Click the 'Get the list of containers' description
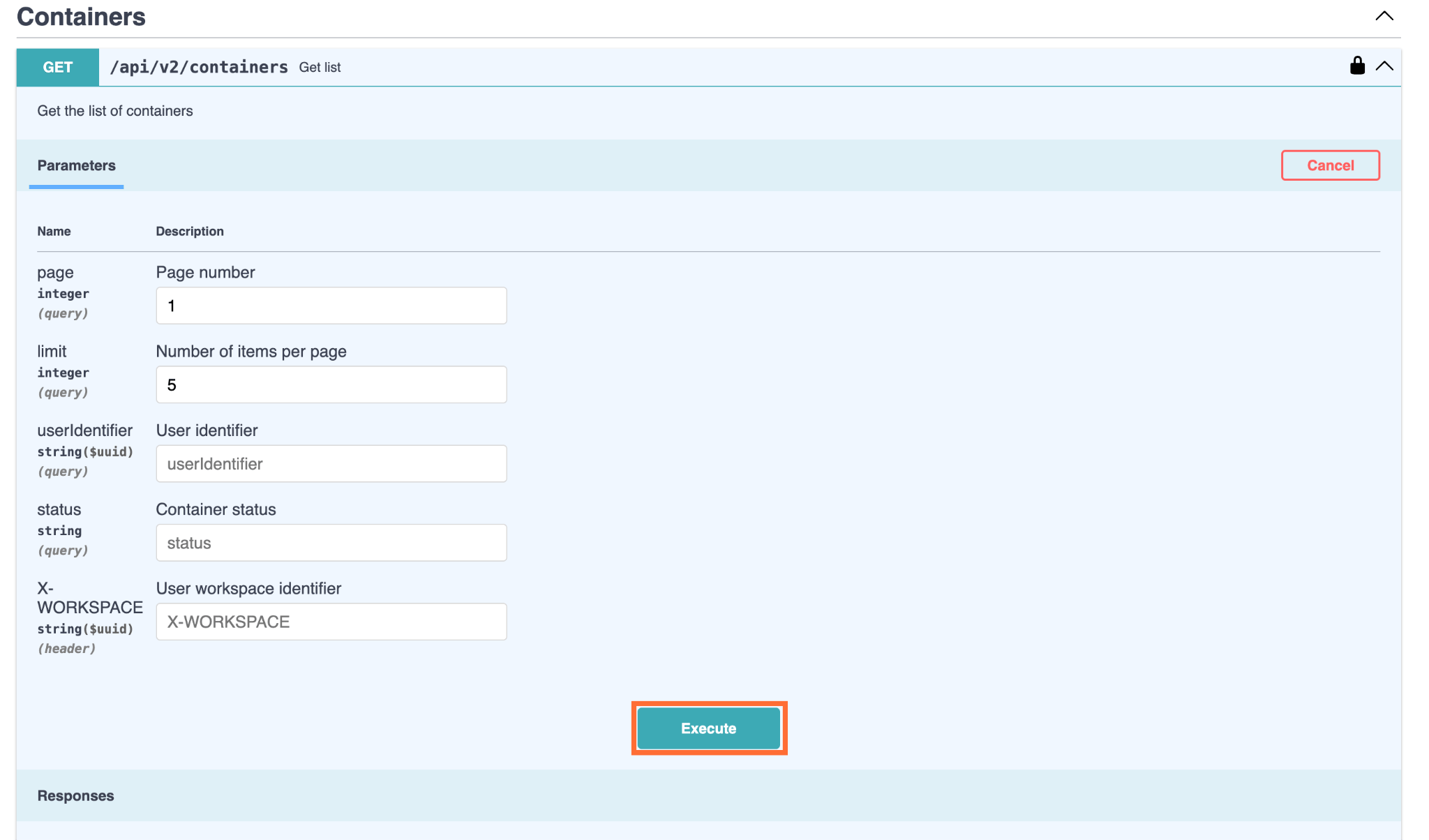Viewport: 1429px width, 840px height. 115,111
